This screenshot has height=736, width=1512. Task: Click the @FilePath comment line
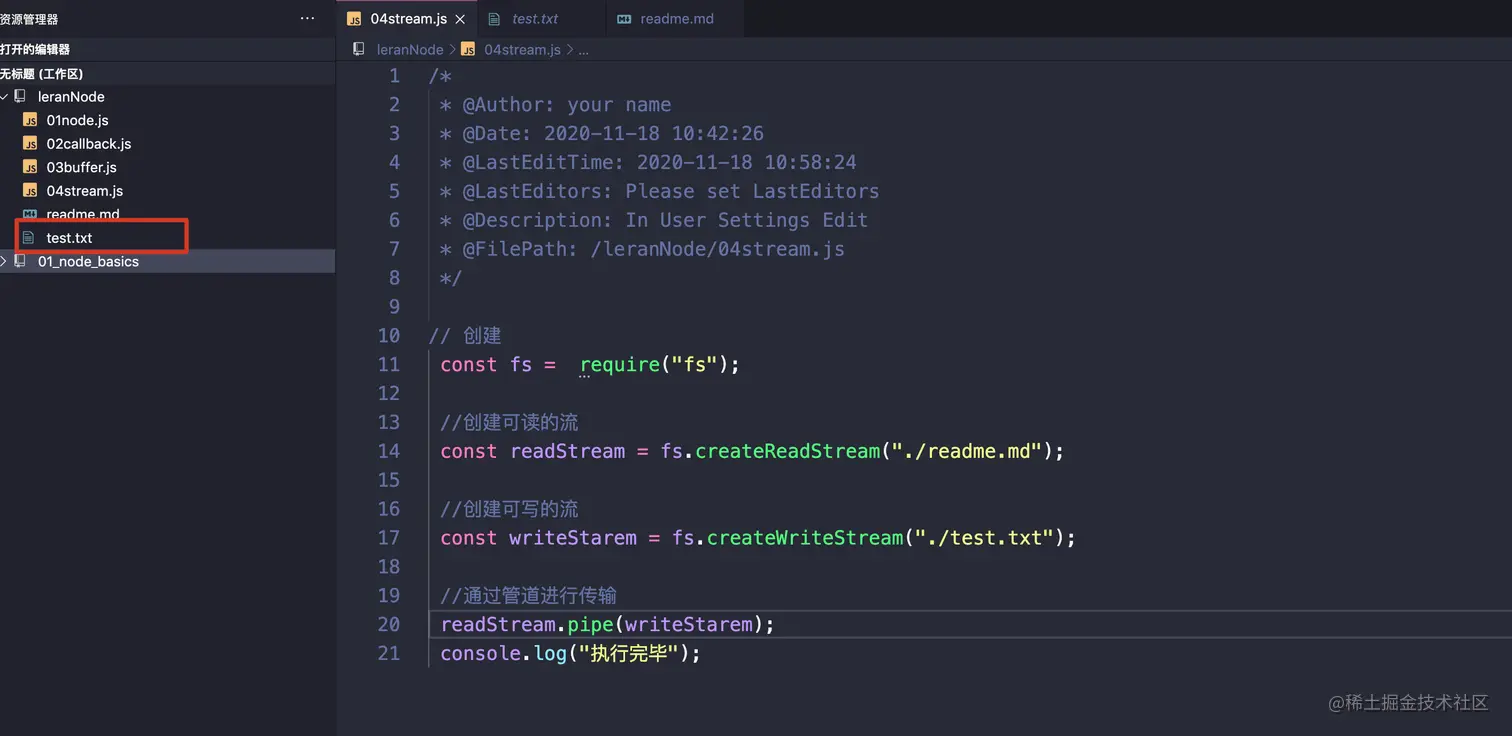(642, 249)
